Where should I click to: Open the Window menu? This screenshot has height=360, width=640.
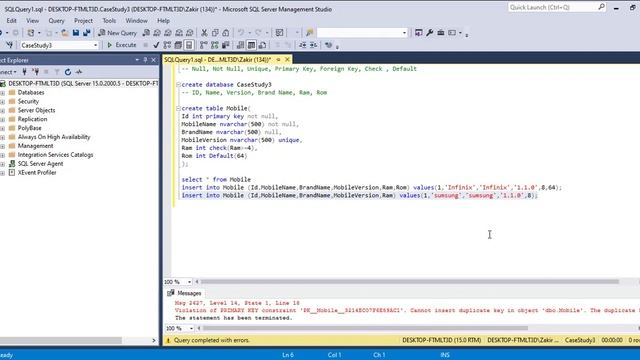click(x=136, y=20)
